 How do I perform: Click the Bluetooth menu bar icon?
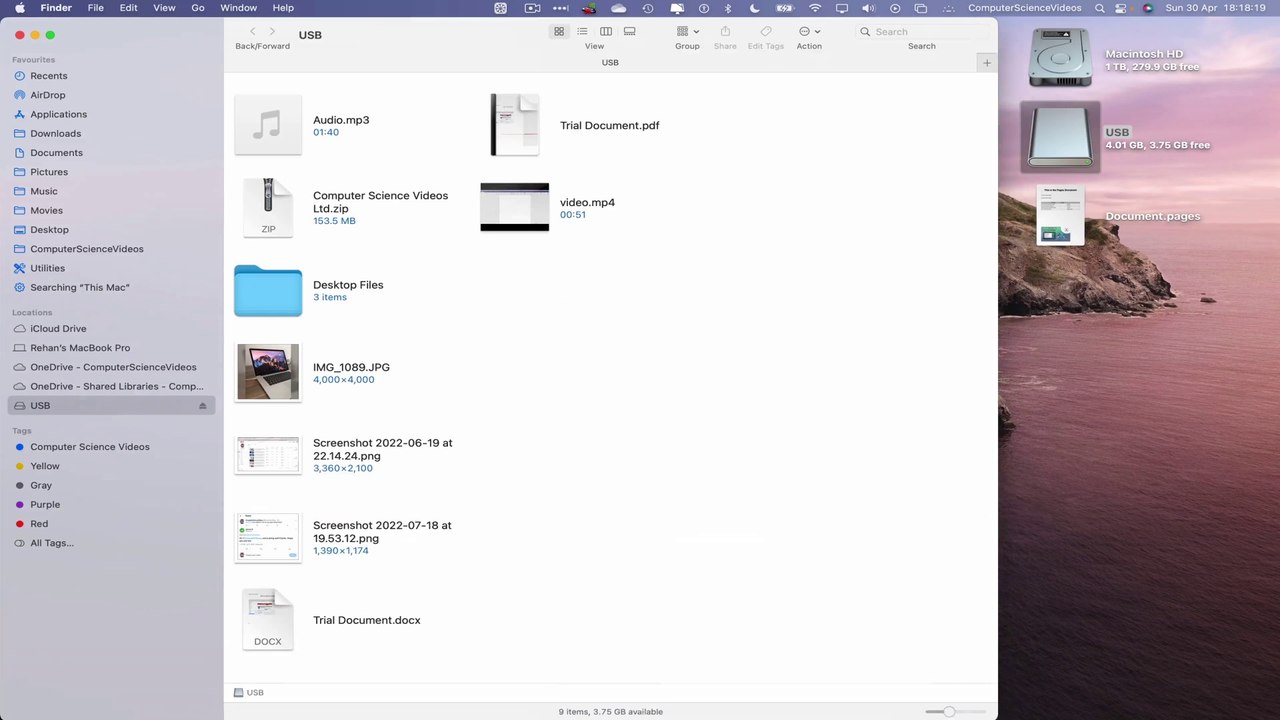point(729,8)
